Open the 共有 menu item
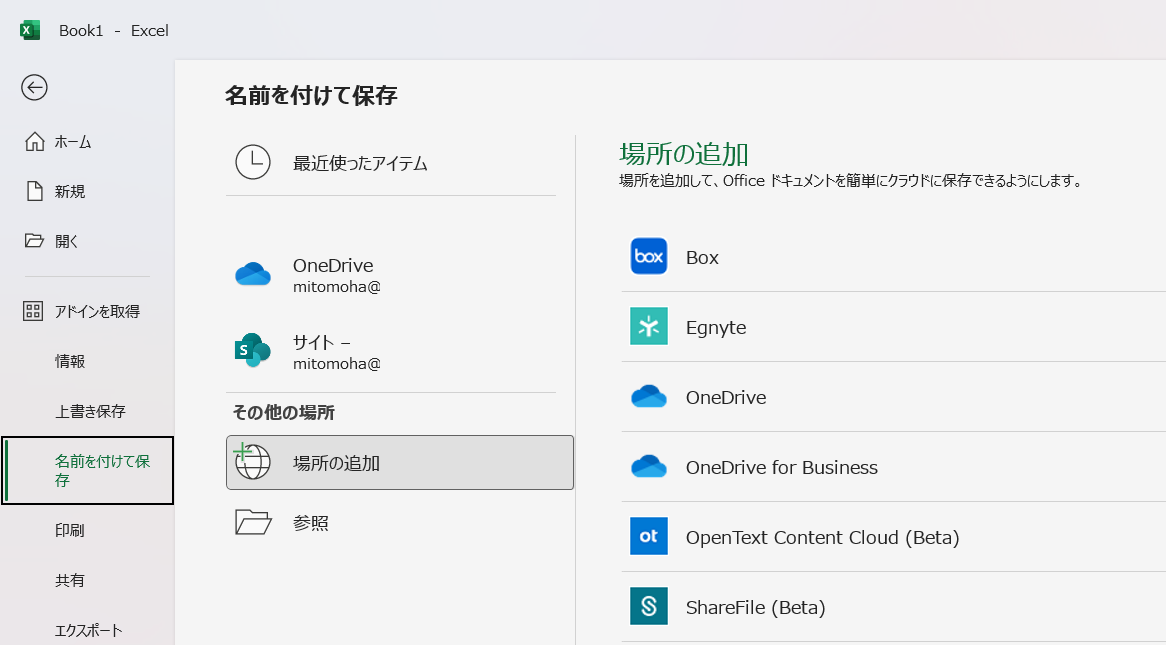Viewport: 1166px width, 645px height. 87,580
